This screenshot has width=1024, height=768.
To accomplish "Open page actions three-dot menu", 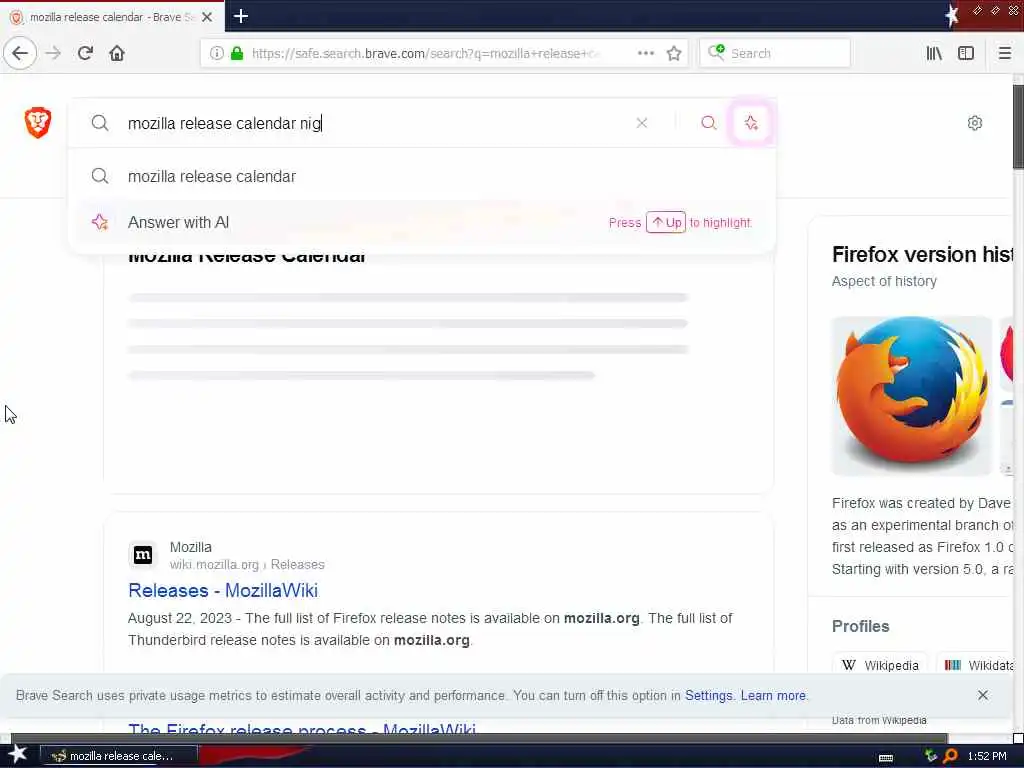I will click(645, 53).
